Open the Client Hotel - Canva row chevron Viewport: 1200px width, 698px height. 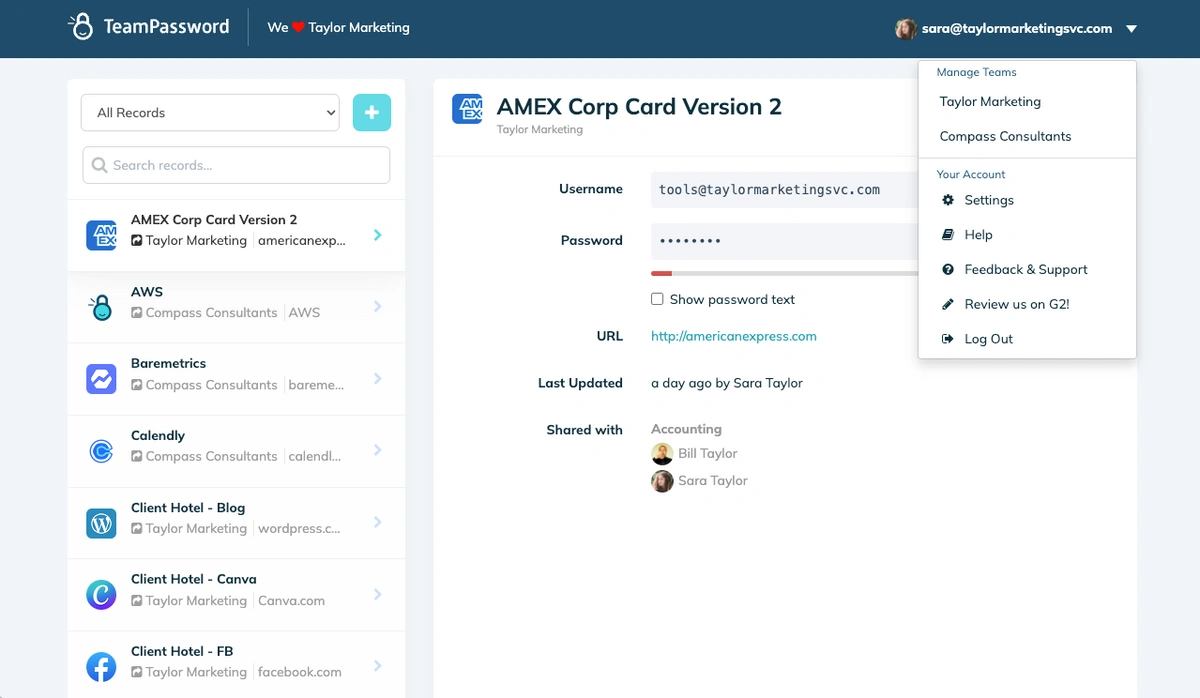[x=378, y=594]
